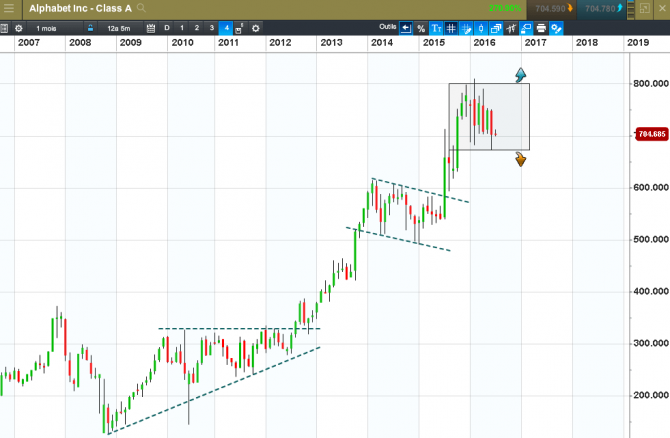Screen dimensions: 670x438
Task: Search for another instrument with magnifier
Action: coord(141,8)
